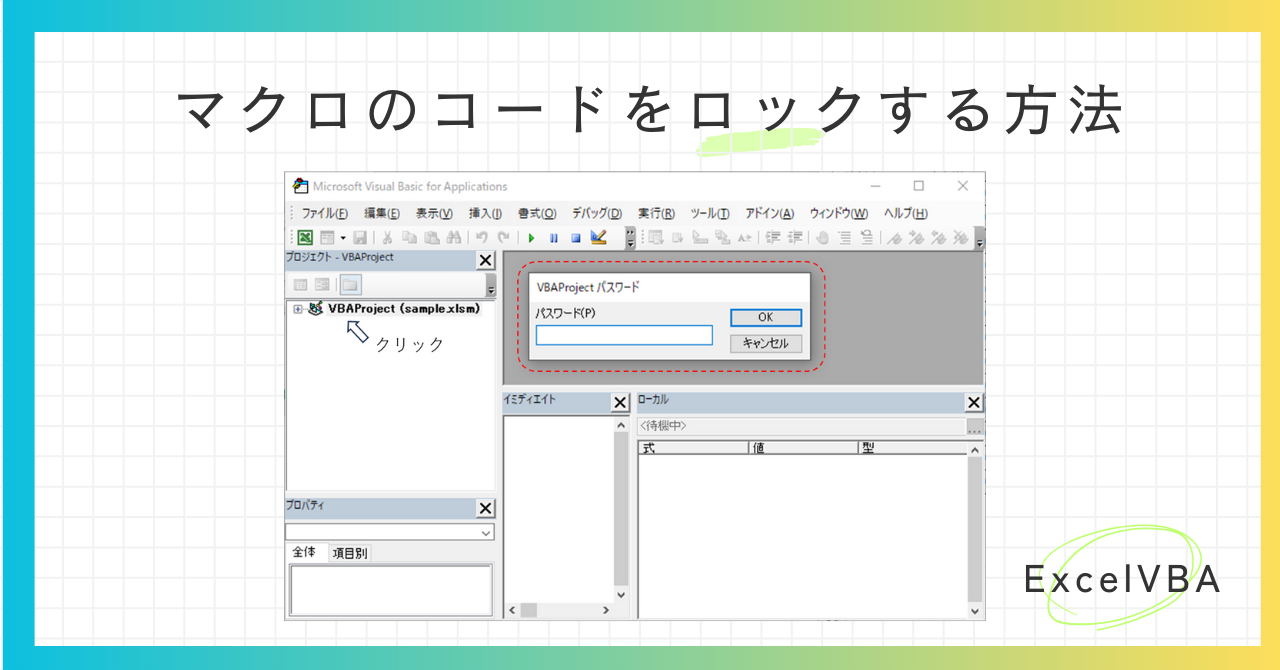Screen dimensions: 1280x670
Task: Open project panel toolbar overflow arrow
Action: coord(490,285)
